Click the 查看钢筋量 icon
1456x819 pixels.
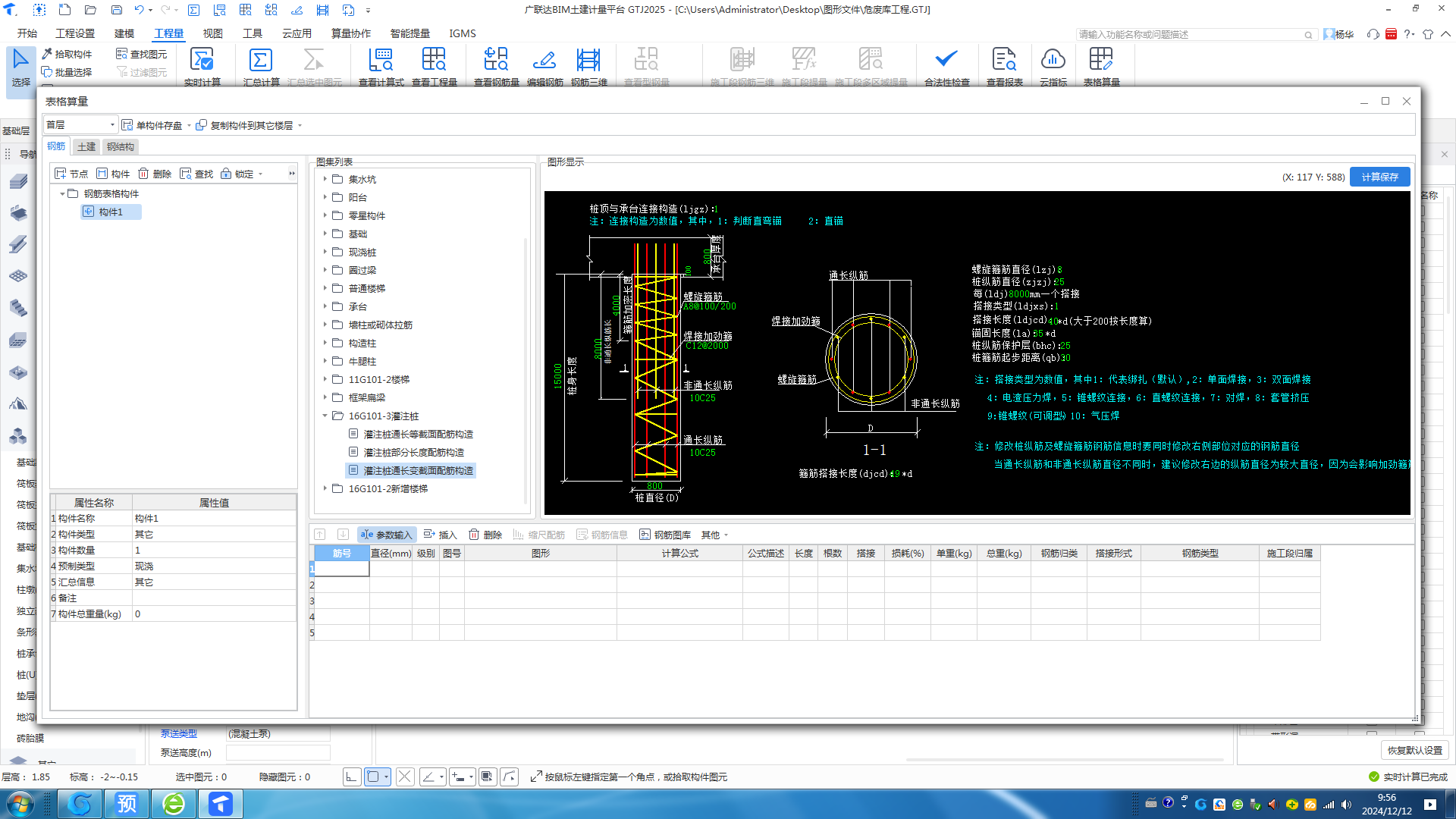(496, 67)
